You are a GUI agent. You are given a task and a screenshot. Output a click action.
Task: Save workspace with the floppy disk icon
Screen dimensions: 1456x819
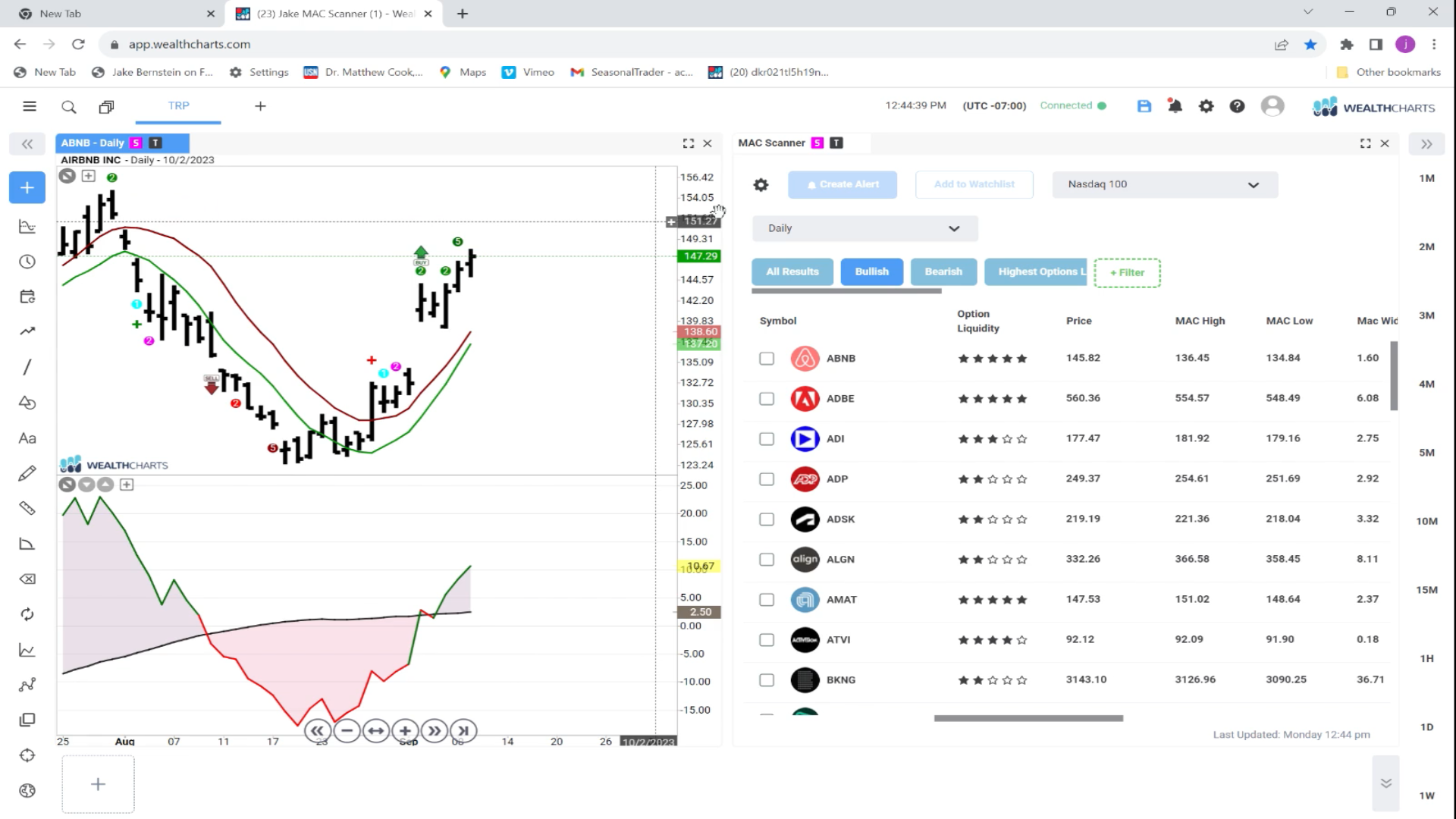[x=1144, y=106]
